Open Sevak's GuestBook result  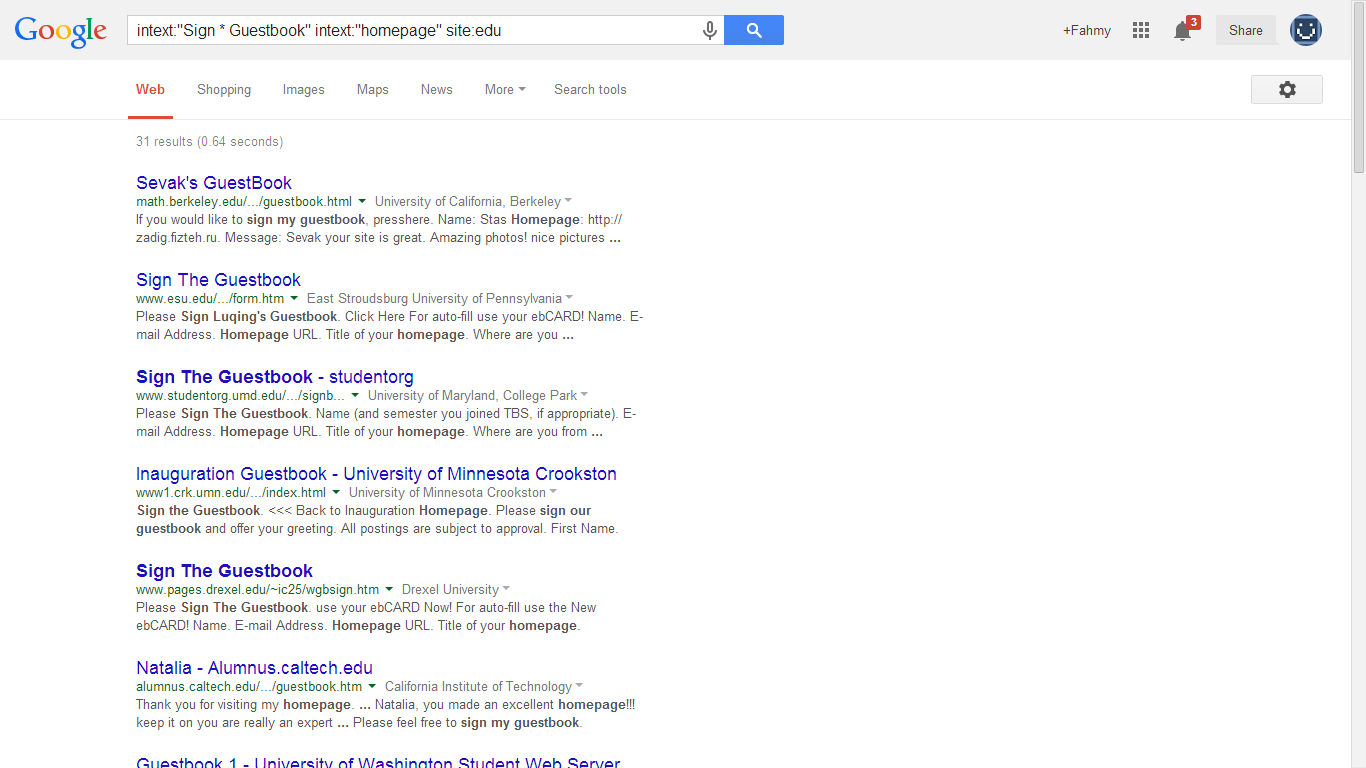click(x=214, y=182)
